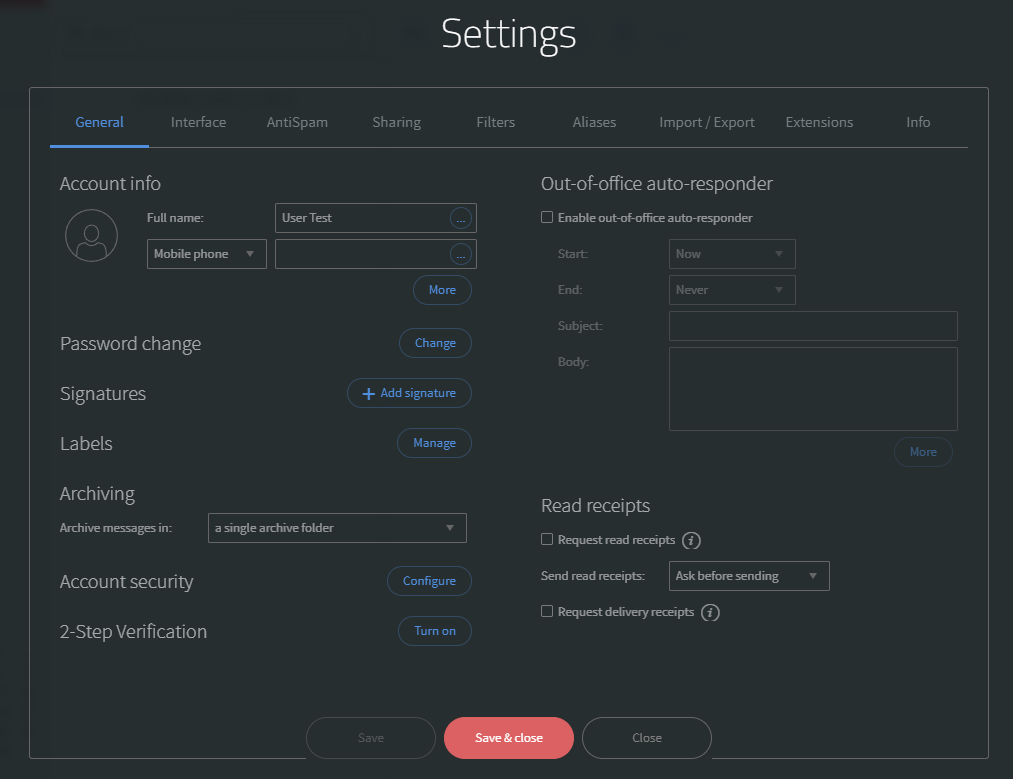Click into the Full name text field
The width and height of the screenshot is (1013, 779).
362,218
